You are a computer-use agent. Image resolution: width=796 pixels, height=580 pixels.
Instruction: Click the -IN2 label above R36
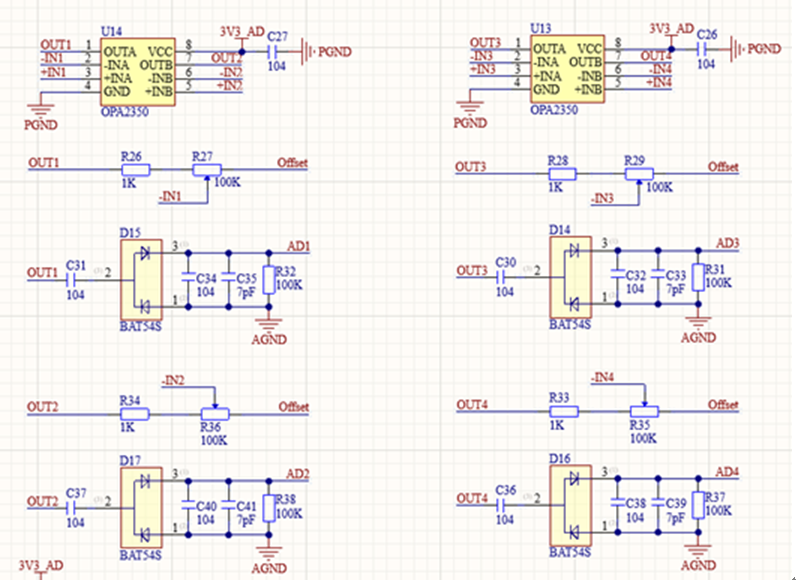click(x=173, y=381)
